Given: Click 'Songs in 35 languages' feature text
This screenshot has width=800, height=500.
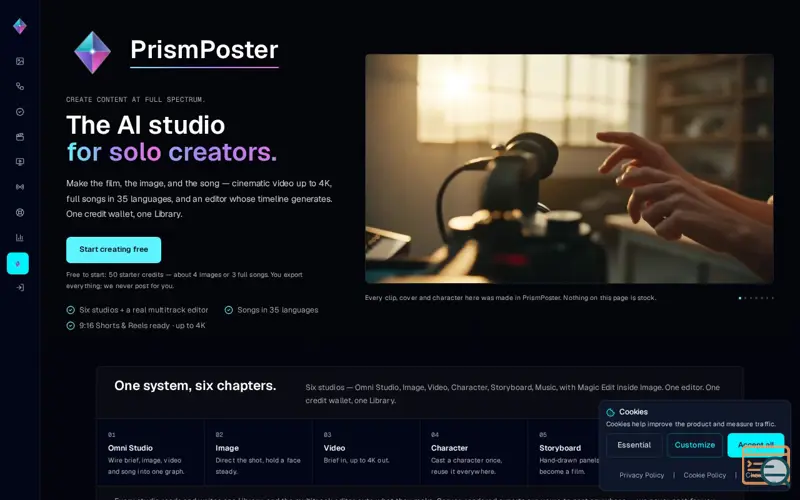Looking at the screenshot, I should coord(278,310).
